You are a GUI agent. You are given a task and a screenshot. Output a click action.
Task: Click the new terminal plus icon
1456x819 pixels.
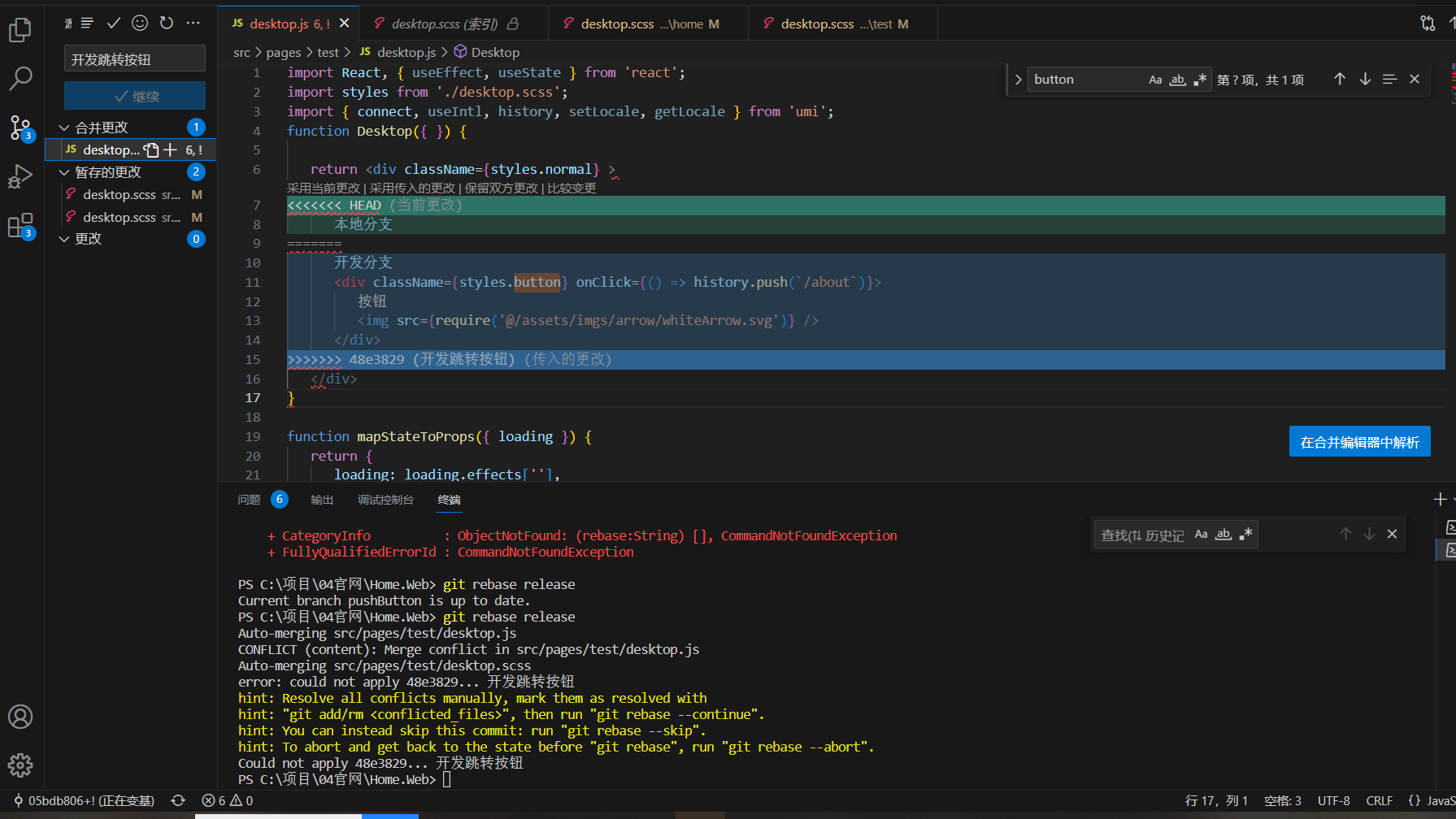pyautogui.click(x=1440, y=499)
